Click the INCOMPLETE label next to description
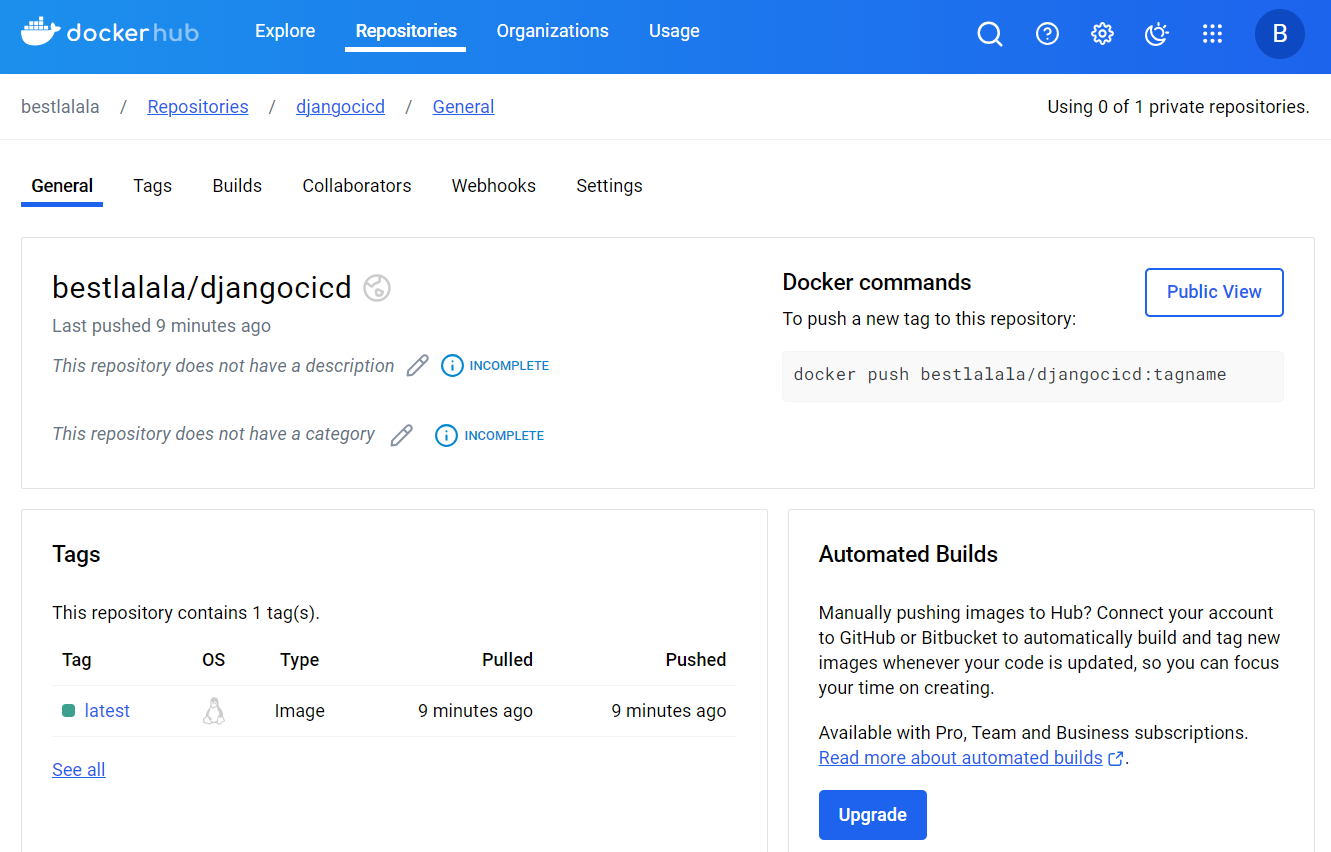This screenshot has width=1331, height=852. click(509, 366)
